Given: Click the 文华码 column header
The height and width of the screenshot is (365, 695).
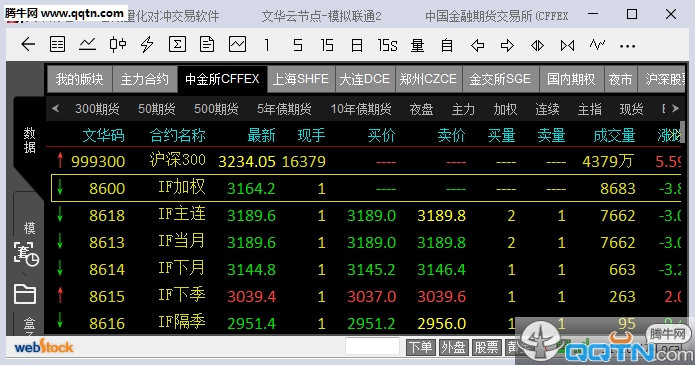Looking at the screenshot, I should (x=103, y=135).
